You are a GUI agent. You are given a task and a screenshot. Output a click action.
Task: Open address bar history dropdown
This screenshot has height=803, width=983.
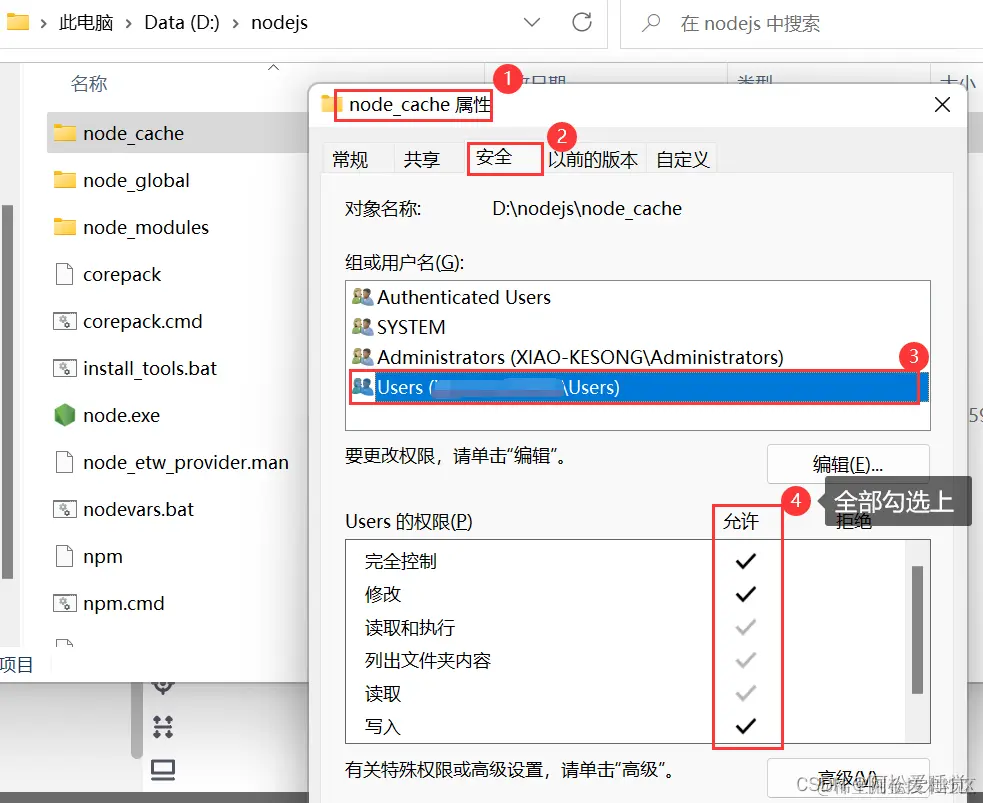tap(532, 23)
